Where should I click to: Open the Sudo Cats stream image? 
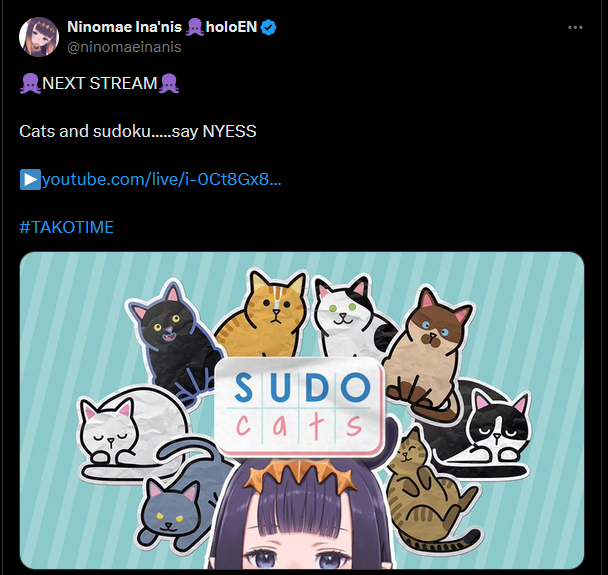point(302,410)
